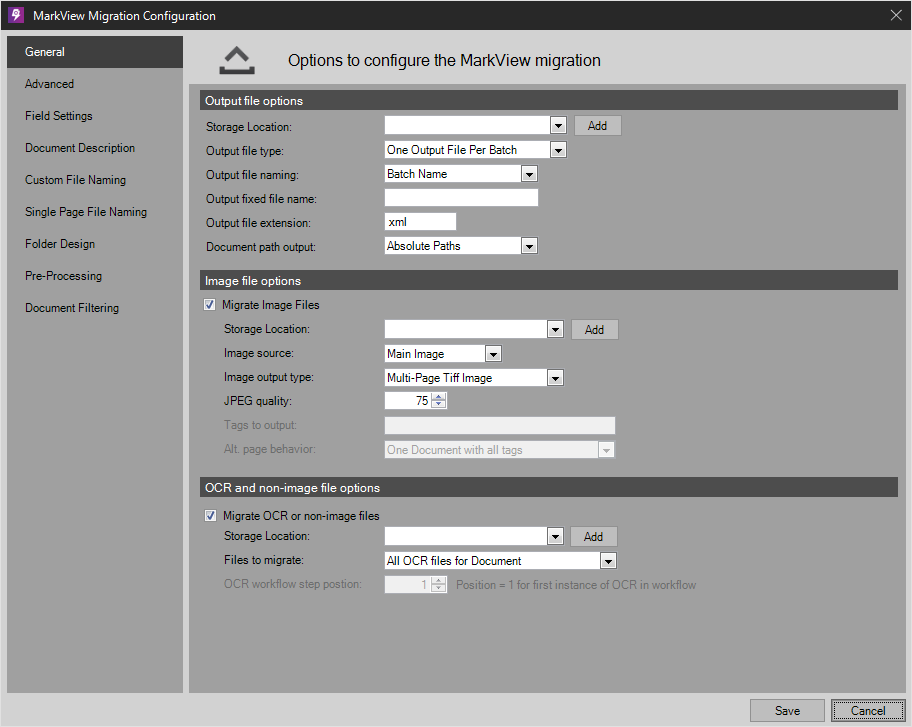Screen dimensions: 912x727
Task: Decrease JPEG quality with down arrow
Action: tap(439, 404)
